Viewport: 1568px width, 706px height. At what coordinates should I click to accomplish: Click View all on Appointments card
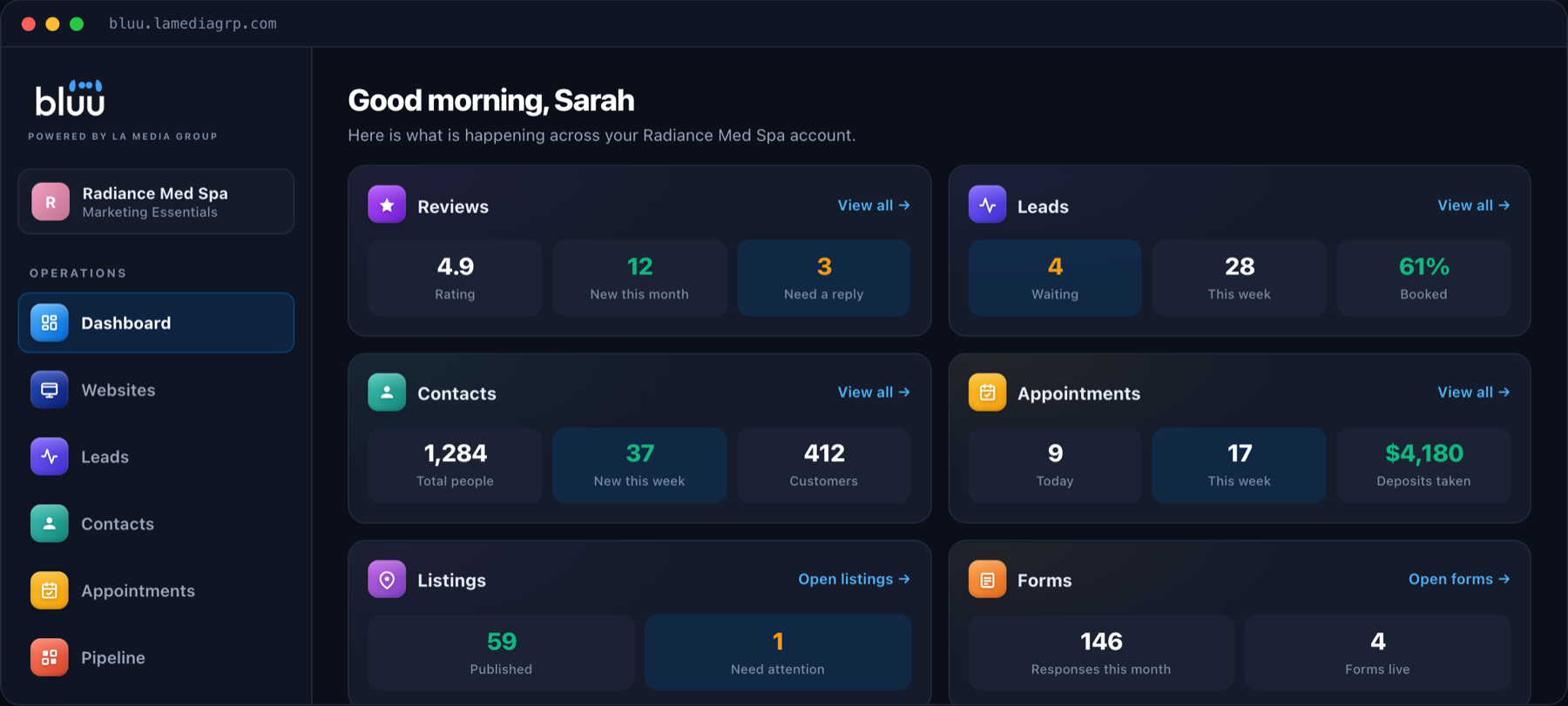1473,393
